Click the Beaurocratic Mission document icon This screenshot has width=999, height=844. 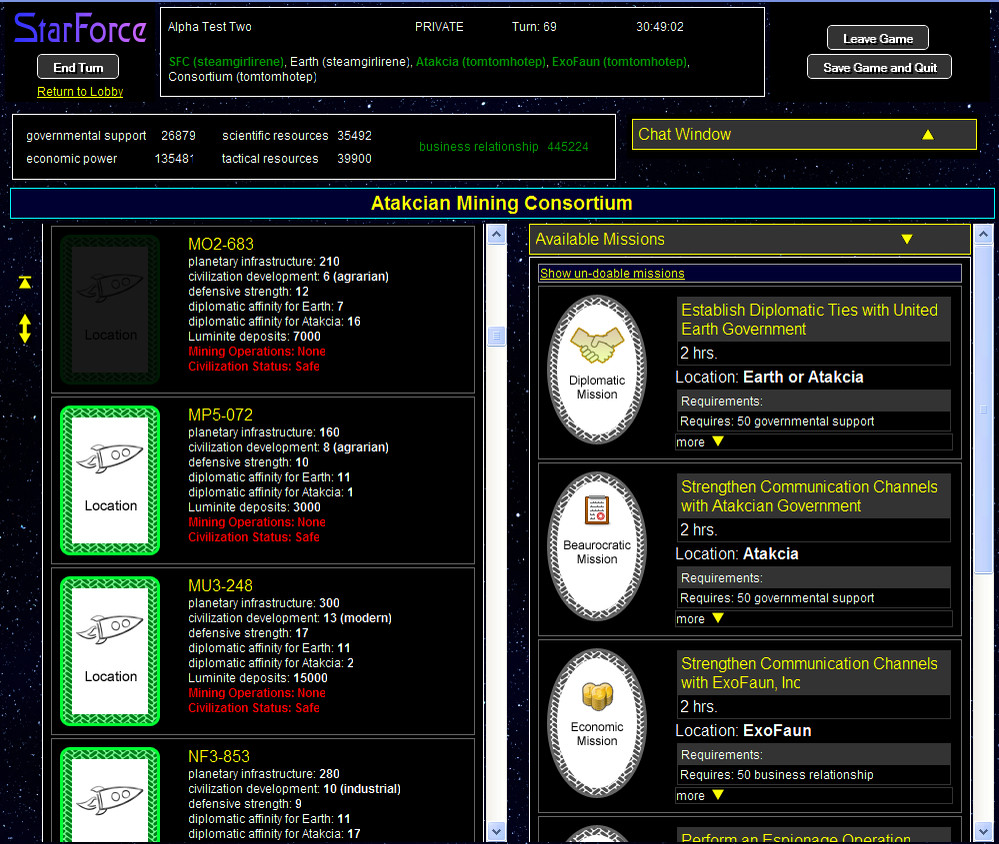tap(596, 546)
